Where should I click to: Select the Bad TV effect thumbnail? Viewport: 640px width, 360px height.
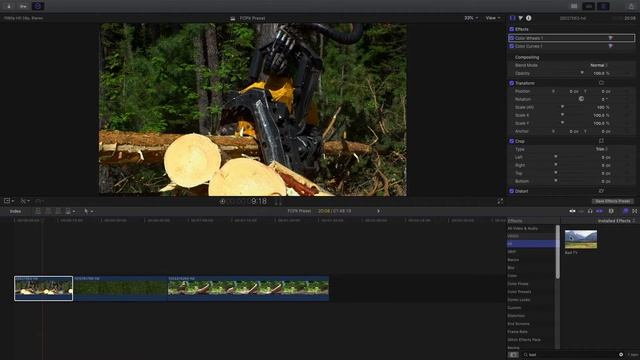(x=581, y=239)
